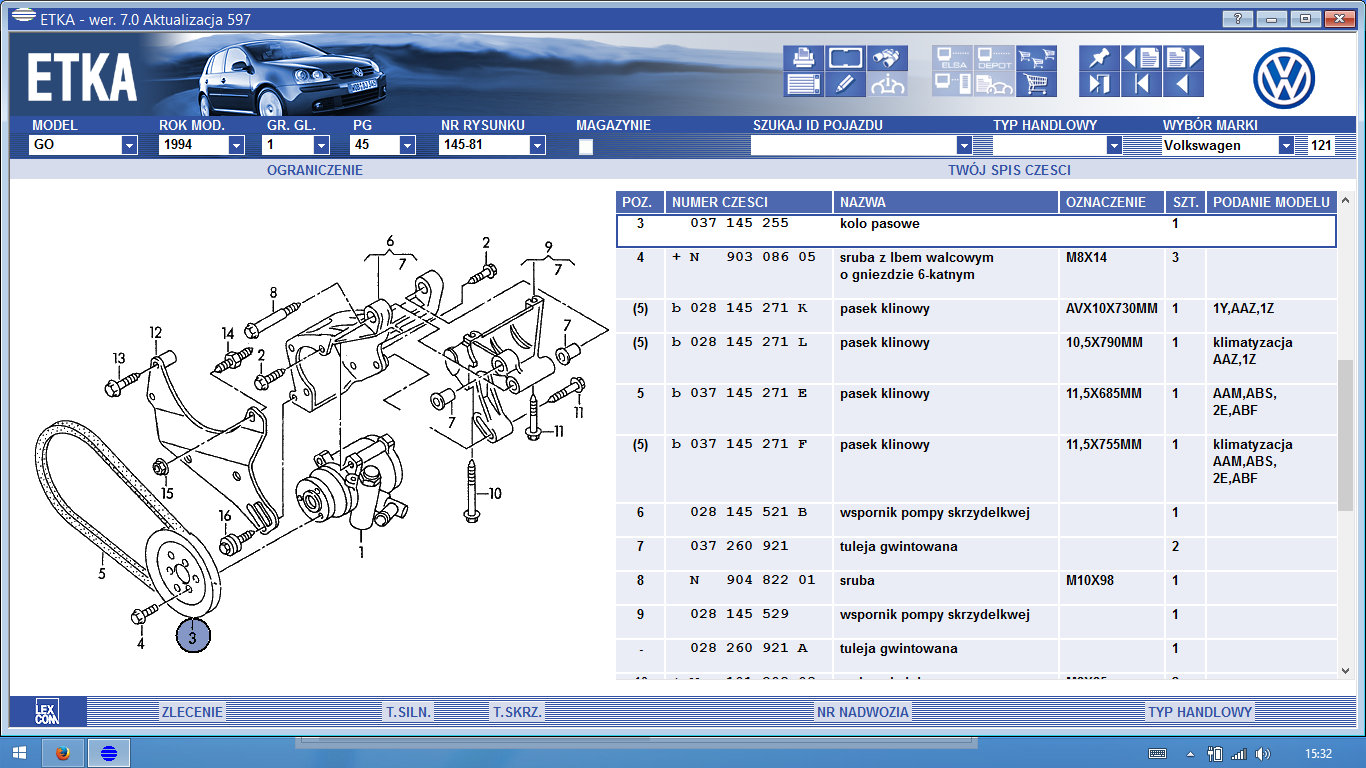Viewport: 1366px width, 768px height.
Task: Expand the SZUKAJ ID POJAZDU dropdown
Action: click(964, 145)
